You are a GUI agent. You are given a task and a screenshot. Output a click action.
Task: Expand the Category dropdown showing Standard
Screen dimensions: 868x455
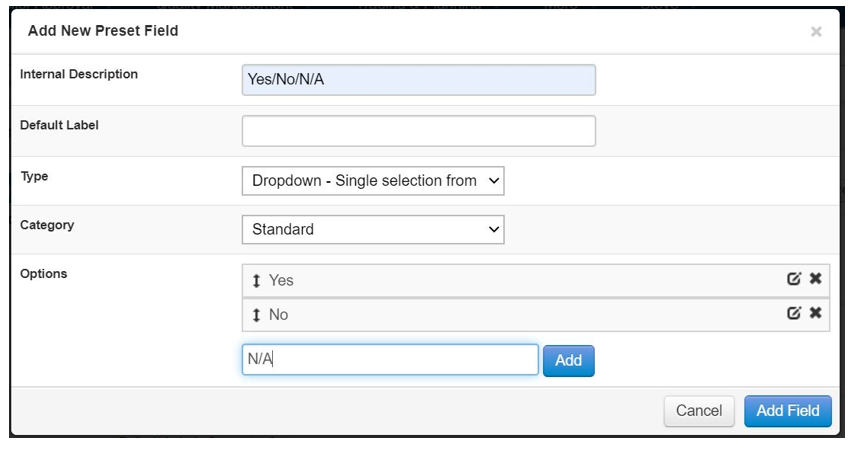point(373,229)
